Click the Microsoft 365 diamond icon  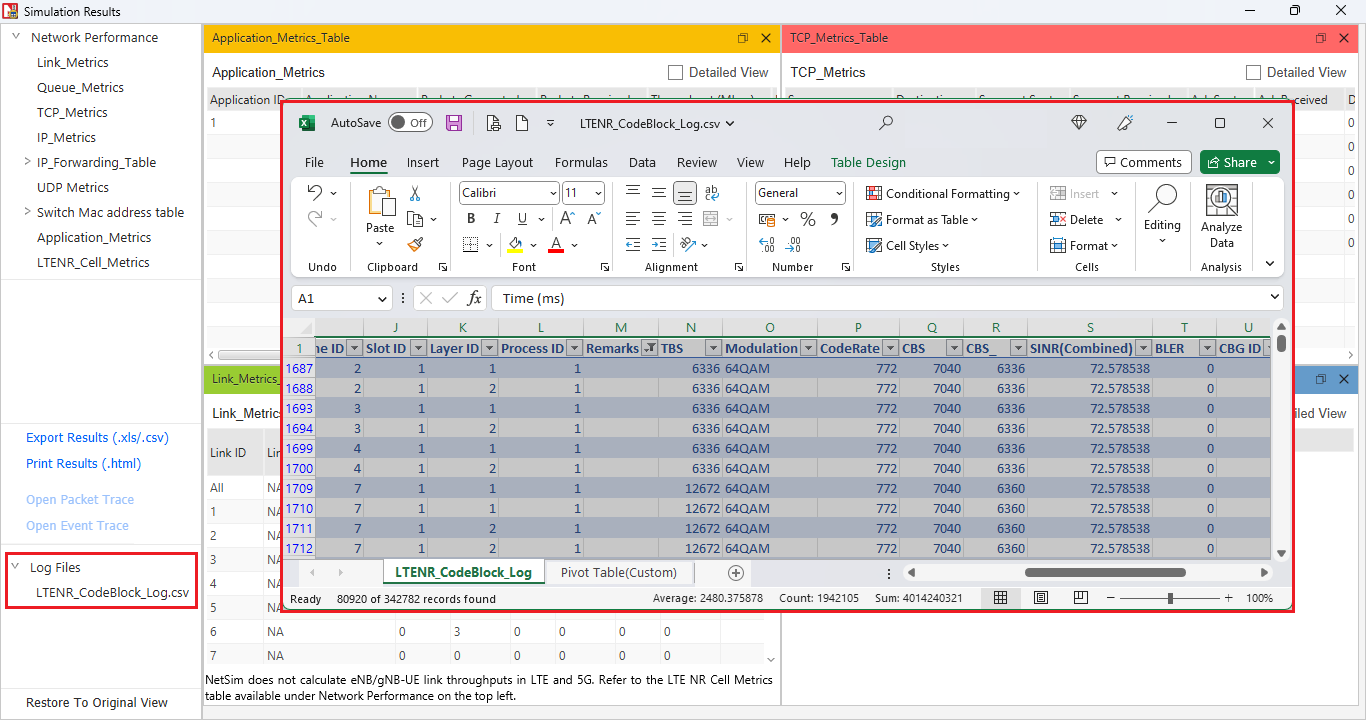pos(1078,123)
